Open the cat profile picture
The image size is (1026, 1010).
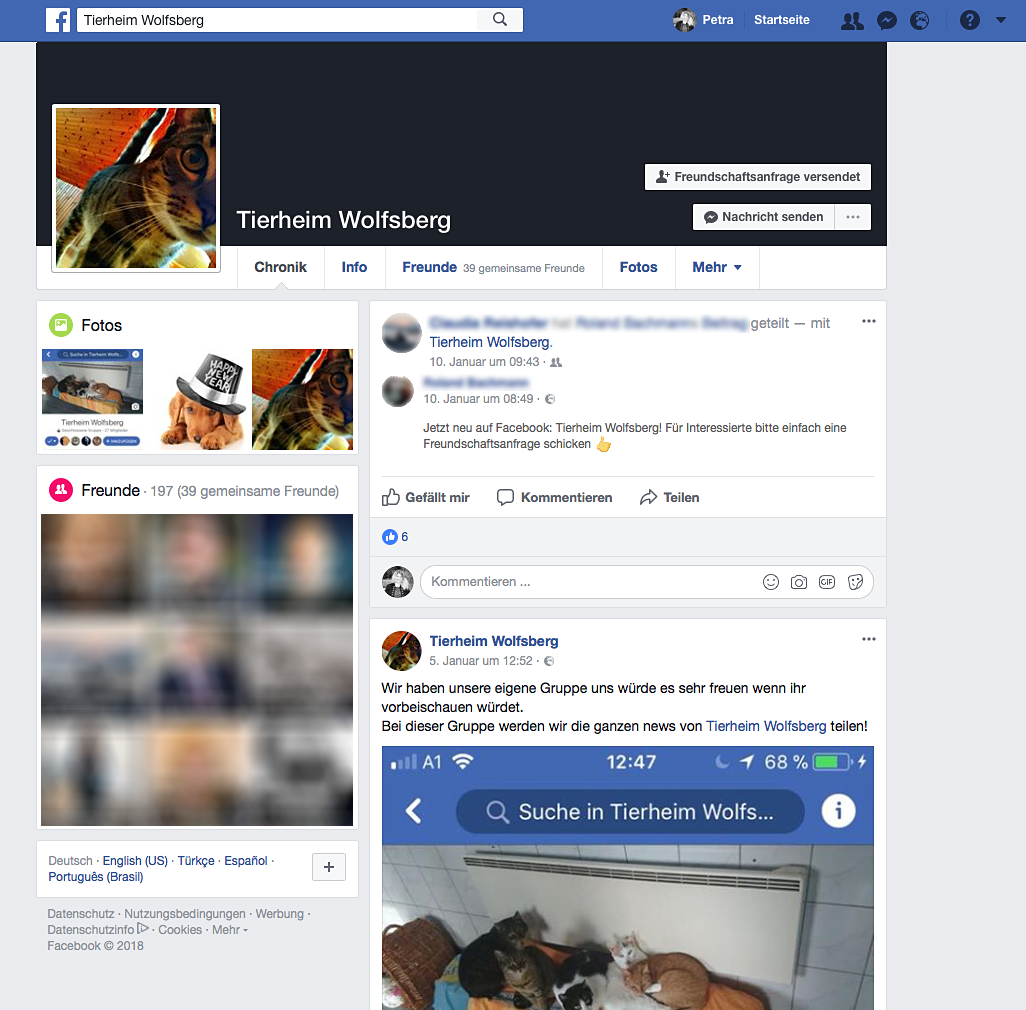click(136, 188)
